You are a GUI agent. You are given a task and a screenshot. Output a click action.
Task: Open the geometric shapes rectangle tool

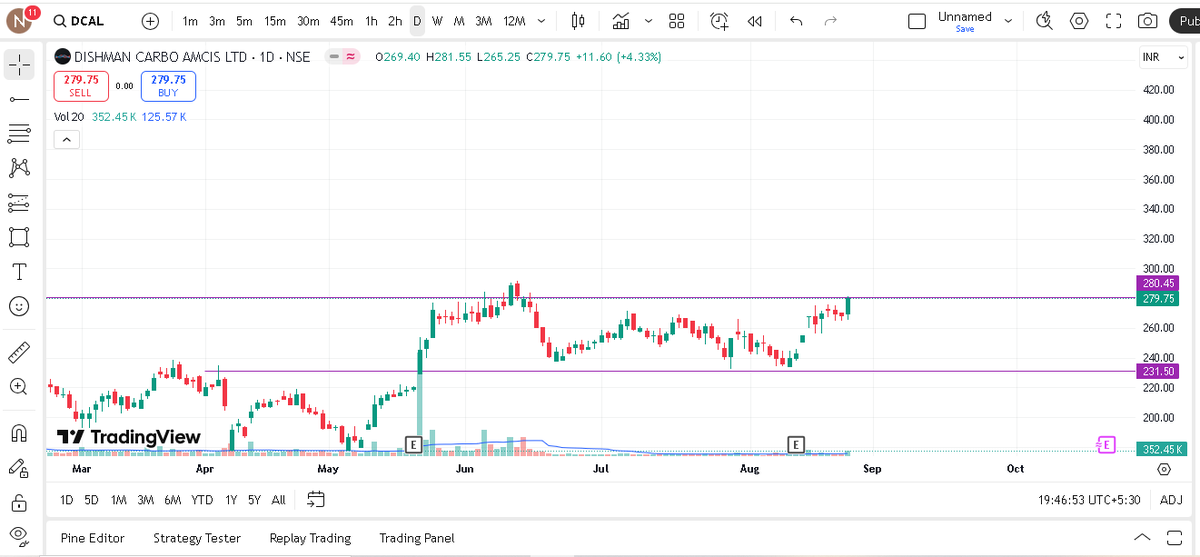19,237
